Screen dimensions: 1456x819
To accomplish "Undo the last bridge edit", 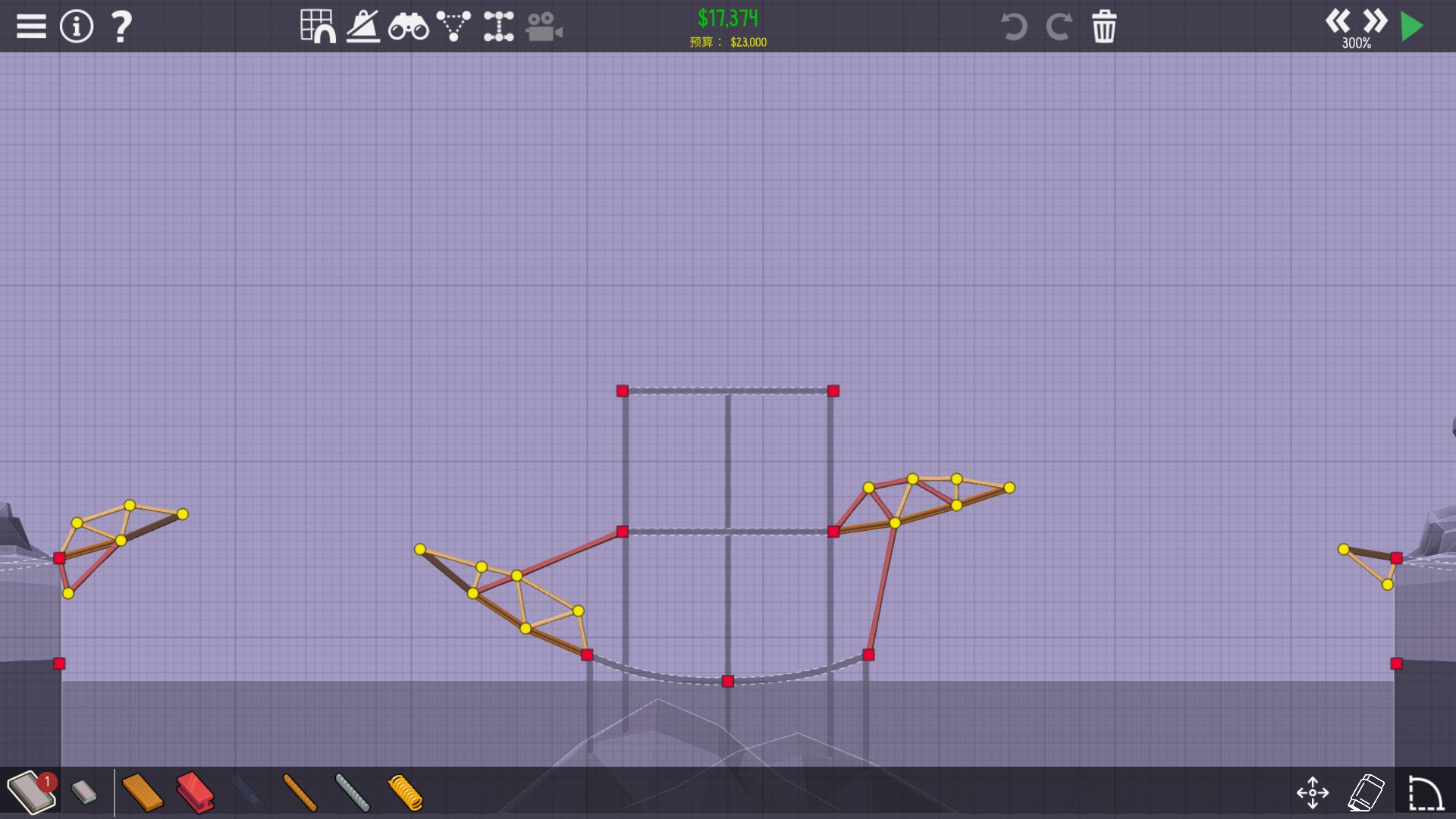I will pos(1014,27).
